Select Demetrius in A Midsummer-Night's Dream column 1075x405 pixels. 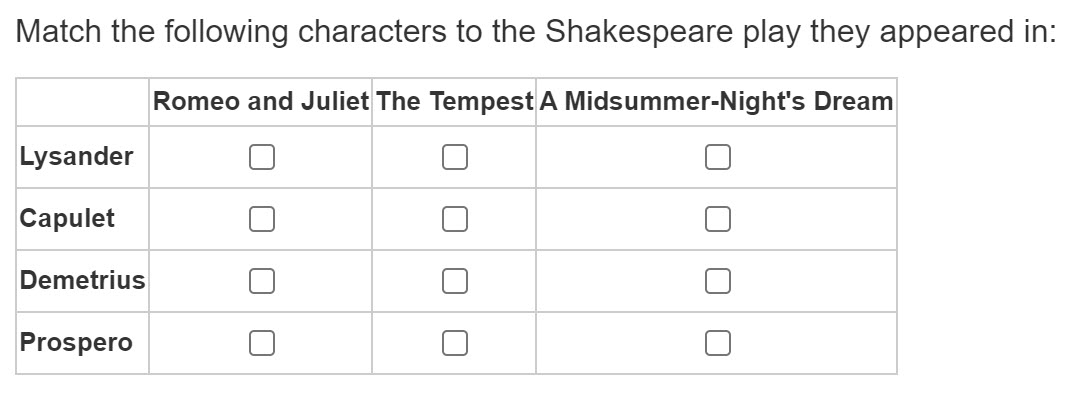coord(716,281)
